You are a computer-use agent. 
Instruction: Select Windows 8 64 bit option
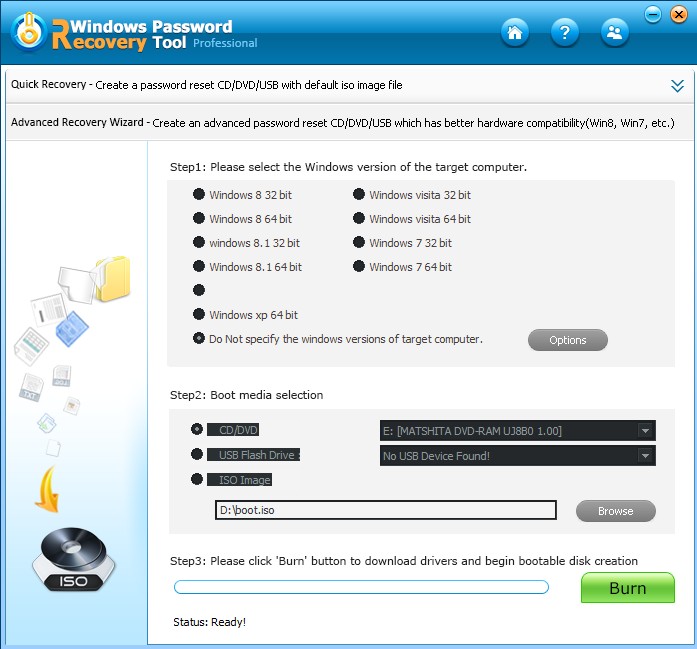point(199,218)
